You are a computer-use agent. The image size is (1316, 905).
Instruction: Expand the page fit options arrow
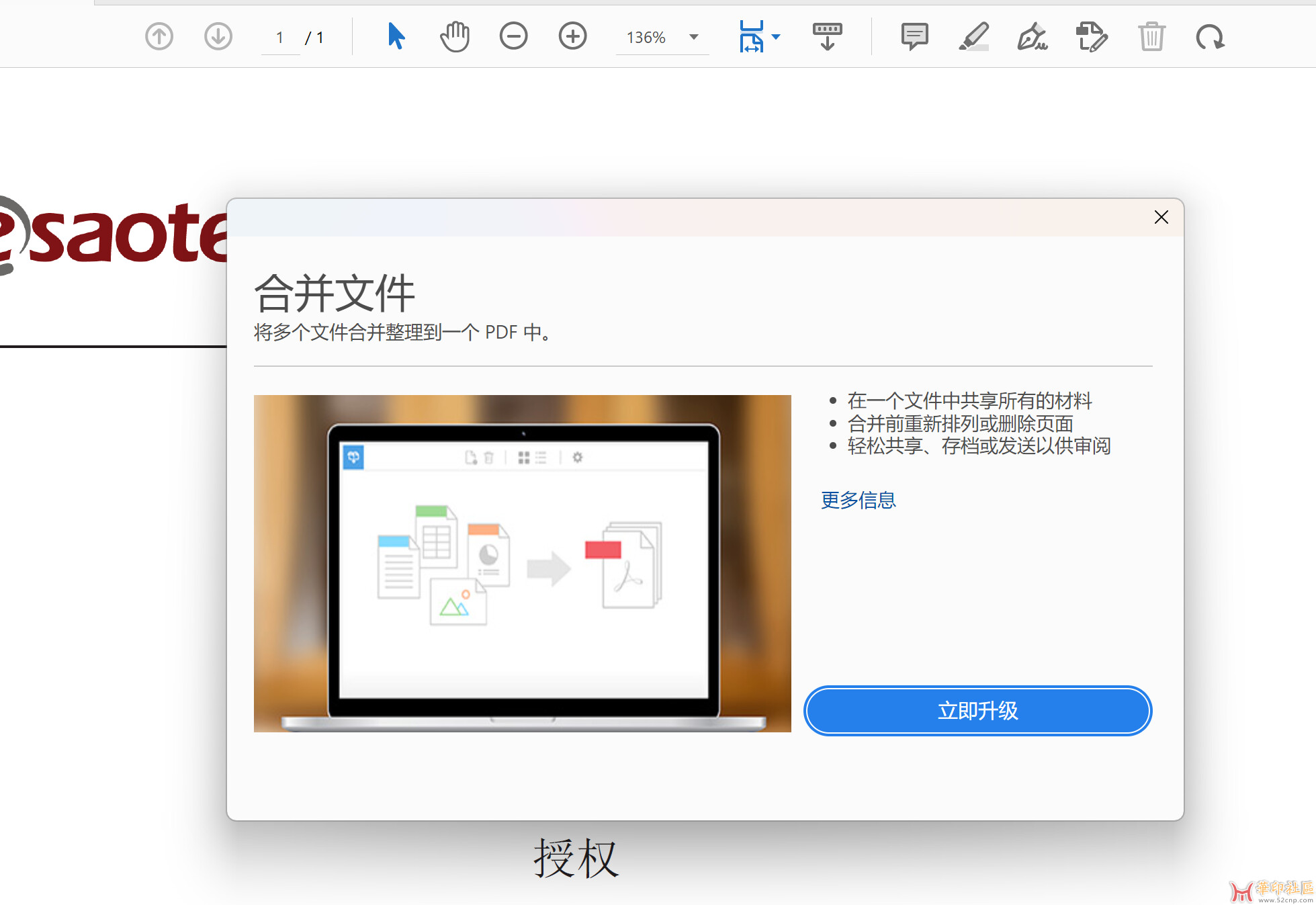[777, 37]
